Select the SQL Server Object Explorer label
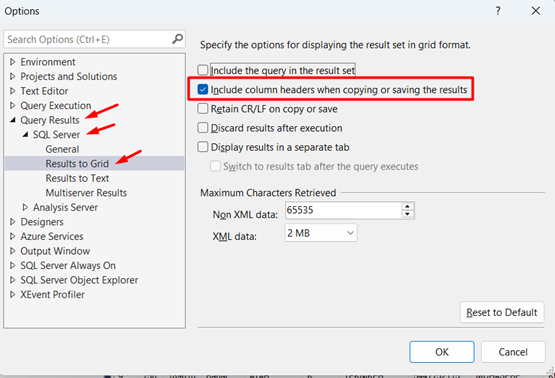555x378 pixels. (79, 280)
